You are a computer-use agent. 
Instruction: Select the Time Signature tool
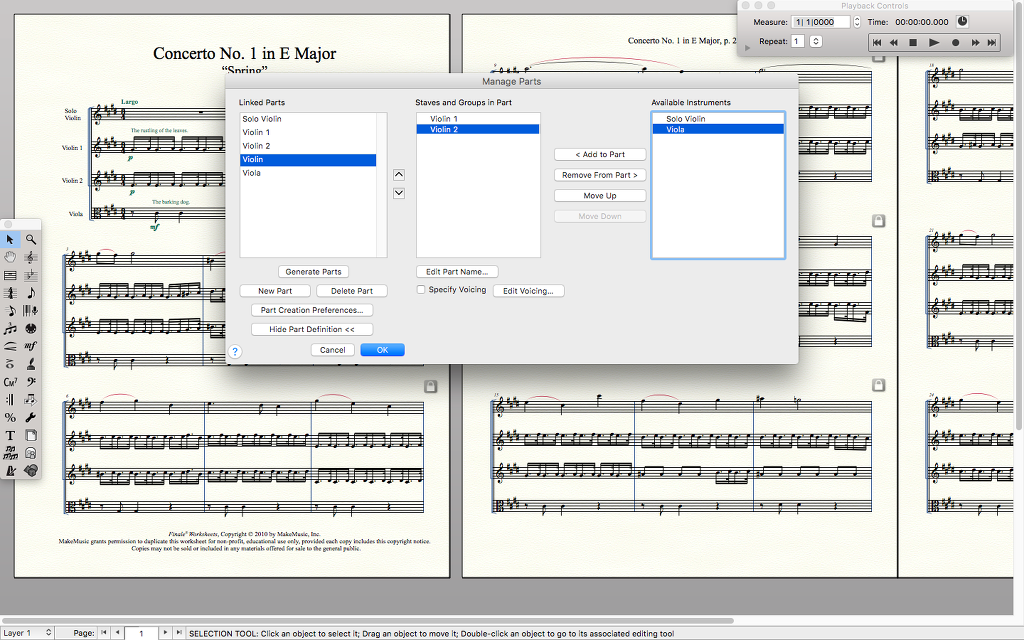(x=10, y=293)
